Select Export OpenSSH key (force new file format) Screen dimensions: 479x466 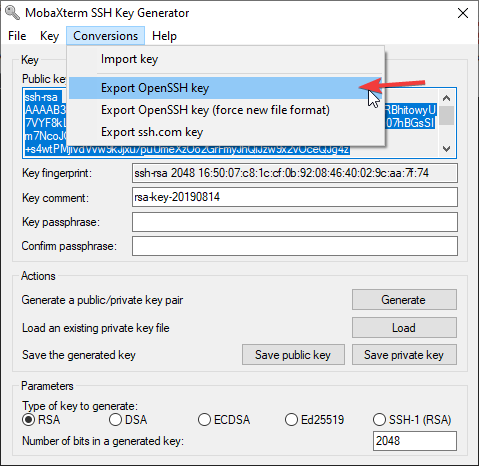pos(225,110)
